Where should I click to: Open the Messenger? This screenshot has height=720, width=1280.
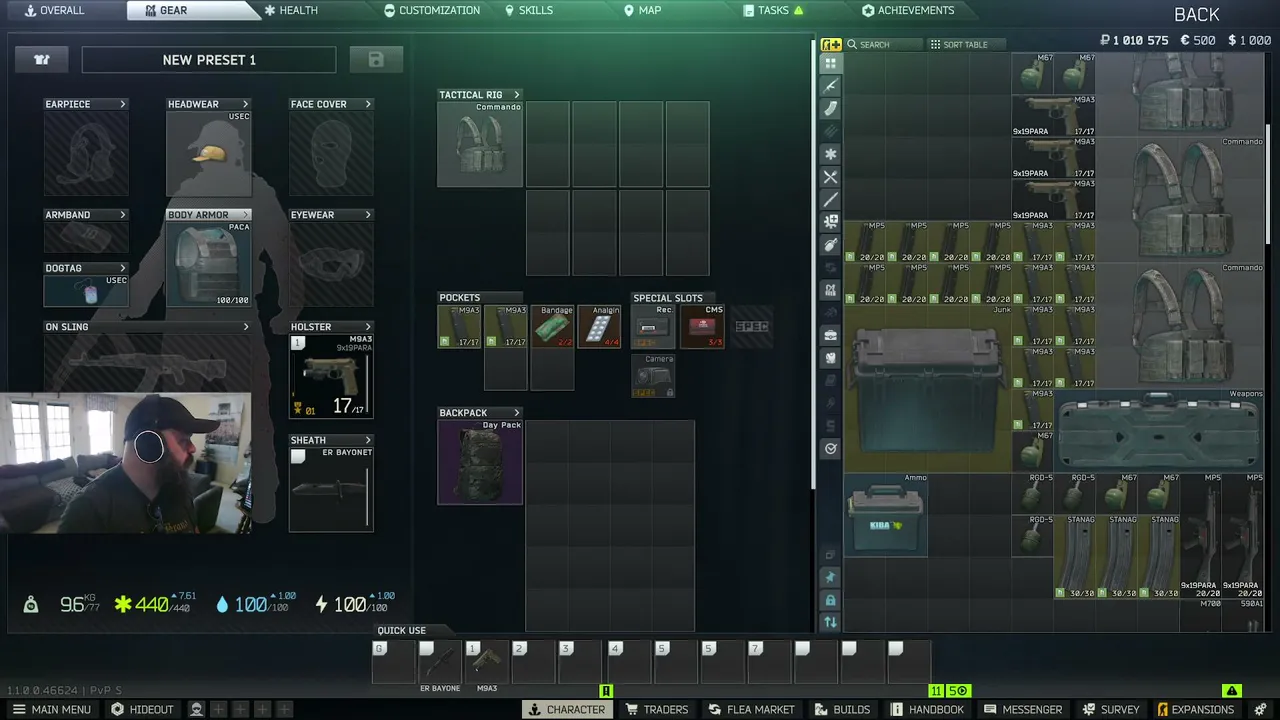[x=1022, y=709]
